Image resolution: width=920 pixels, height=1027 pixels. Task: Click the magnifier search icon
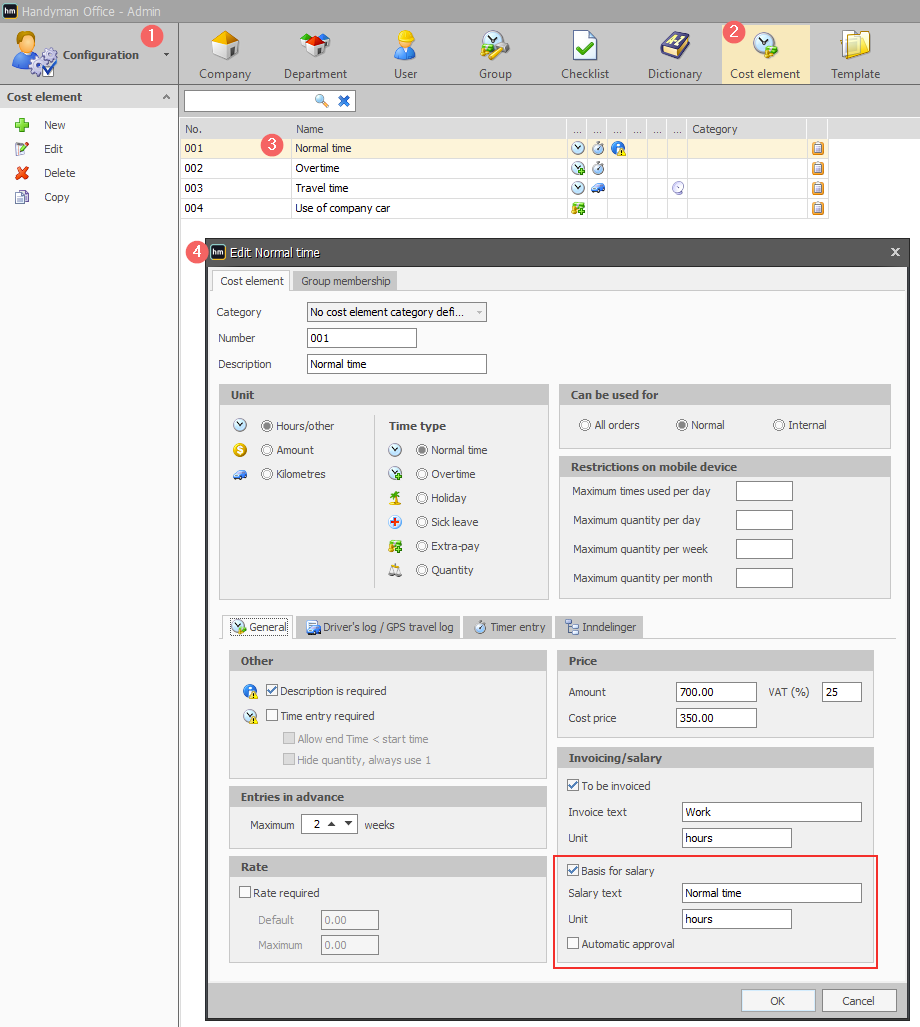[x=322, y=101]
